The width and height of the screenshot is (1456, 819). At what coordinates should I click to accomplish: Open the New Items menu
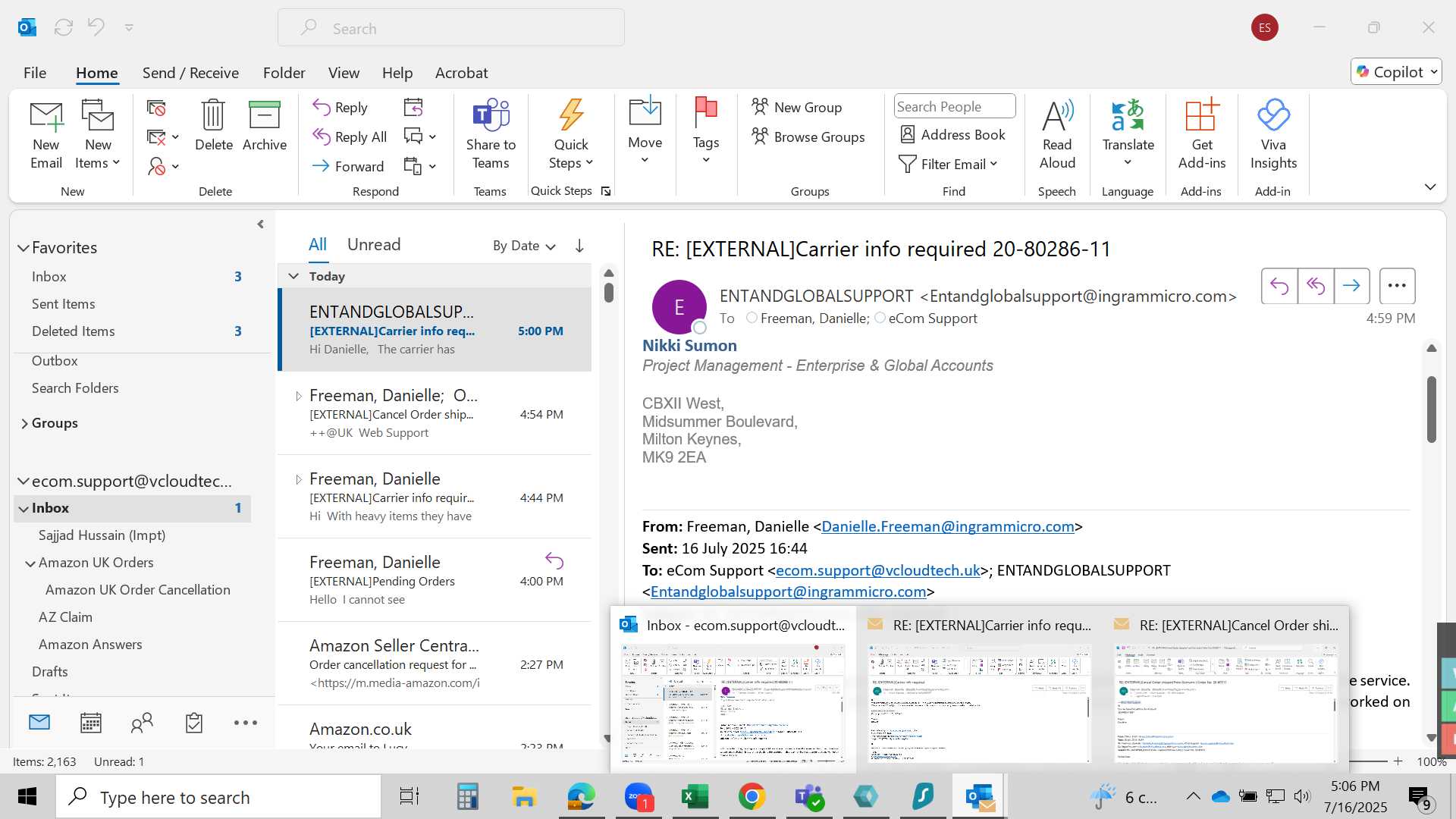click(98, 135)
